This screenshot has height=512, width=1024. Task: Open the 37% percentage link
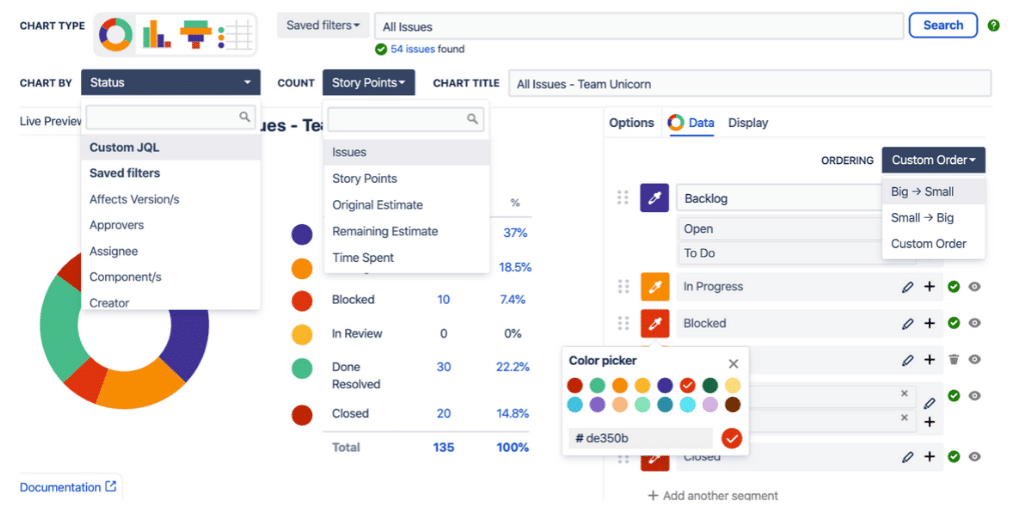click(515, 233)
